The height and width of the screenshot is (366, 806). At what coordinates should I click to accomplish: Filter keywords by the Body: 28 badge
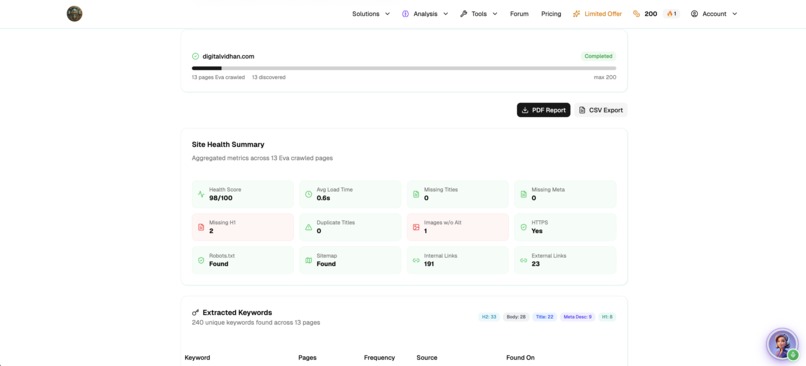pos(516,317)
